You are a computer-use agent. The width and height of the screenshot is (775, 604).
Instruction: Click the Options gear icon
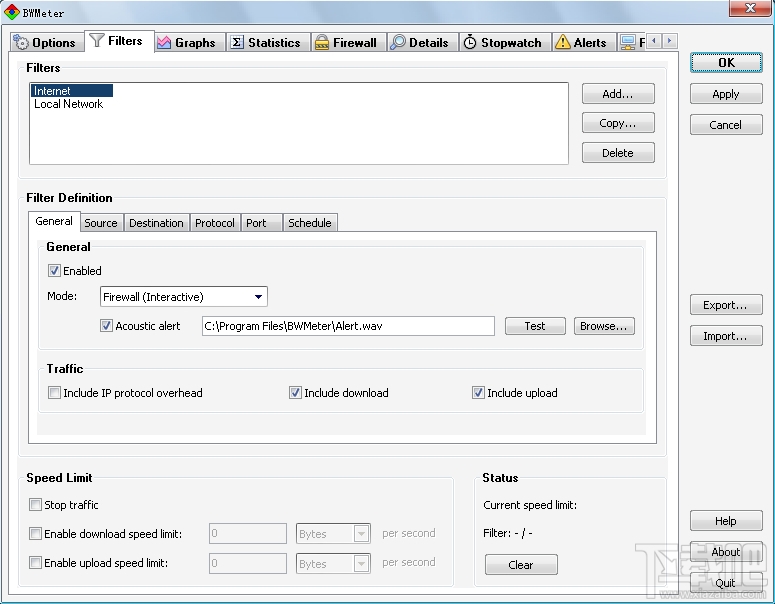pyautogui.click(x=21, y=43)
